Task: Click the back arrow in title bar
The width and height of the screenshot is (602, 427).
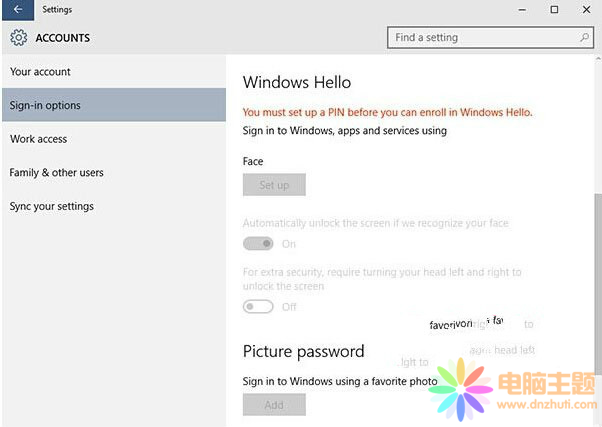Action: point(18,10)
